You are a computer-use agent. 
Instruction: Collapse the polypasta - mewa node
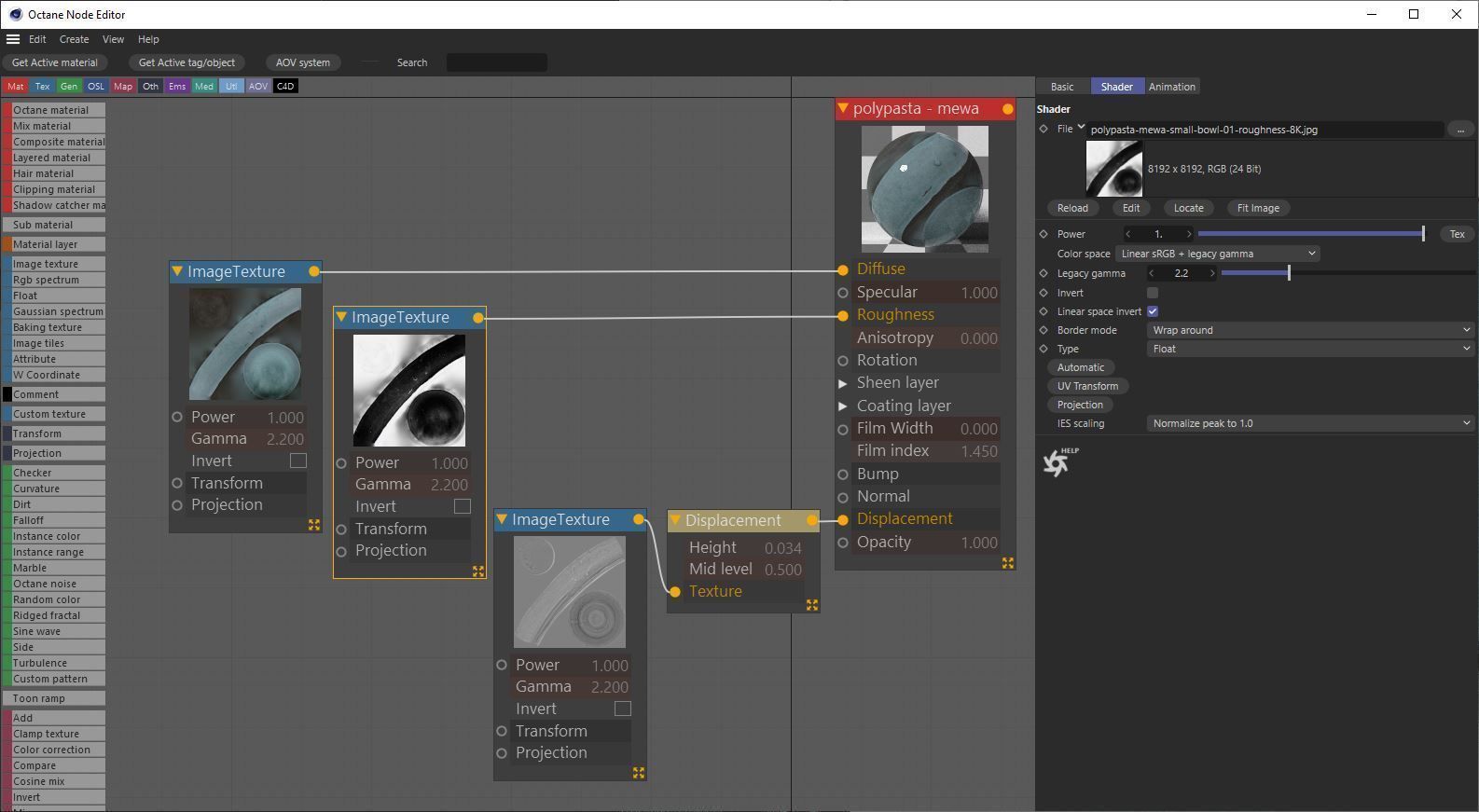click(843, 109)
